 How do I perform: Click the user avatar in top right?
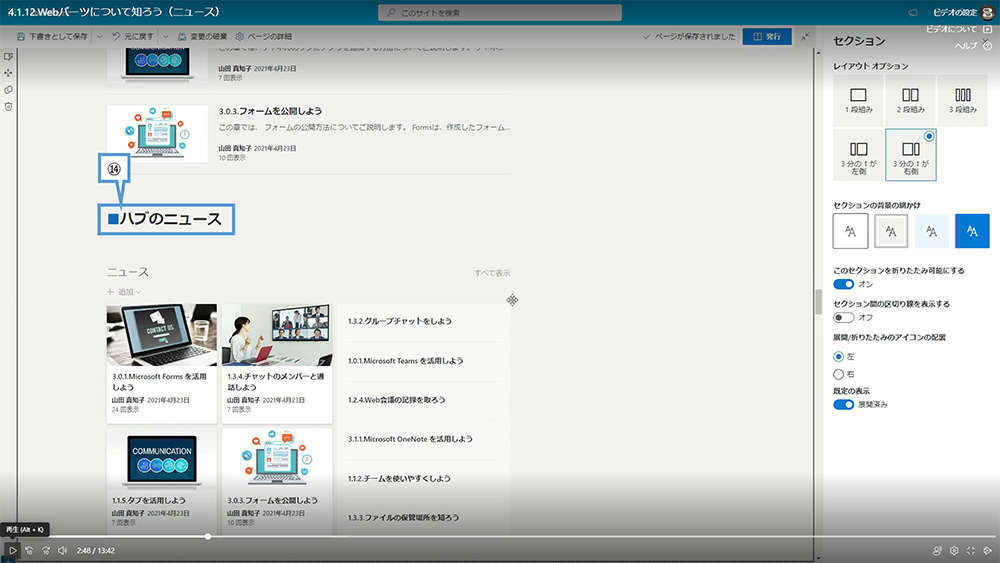[988, 12]
